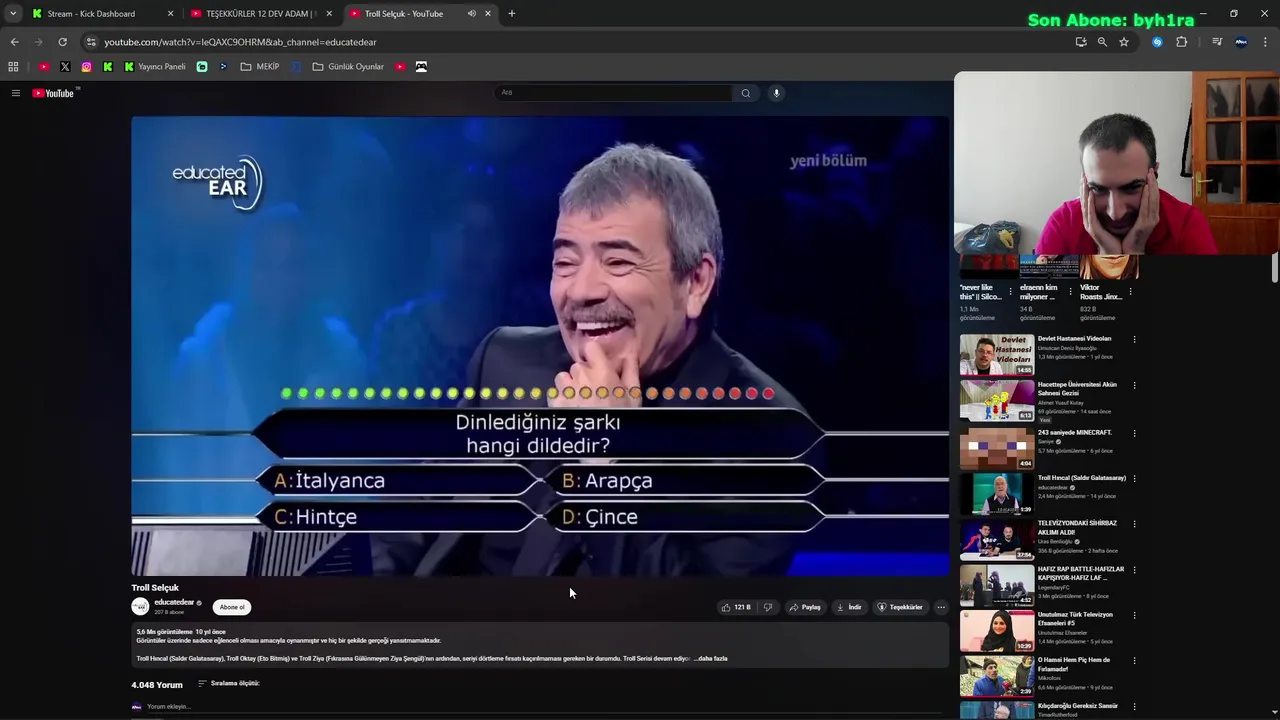Viewport: 1280px width, 720px height.
Task: Open 243 saniyede MINECRAFT thumbnail
Action: pos(997,448)
